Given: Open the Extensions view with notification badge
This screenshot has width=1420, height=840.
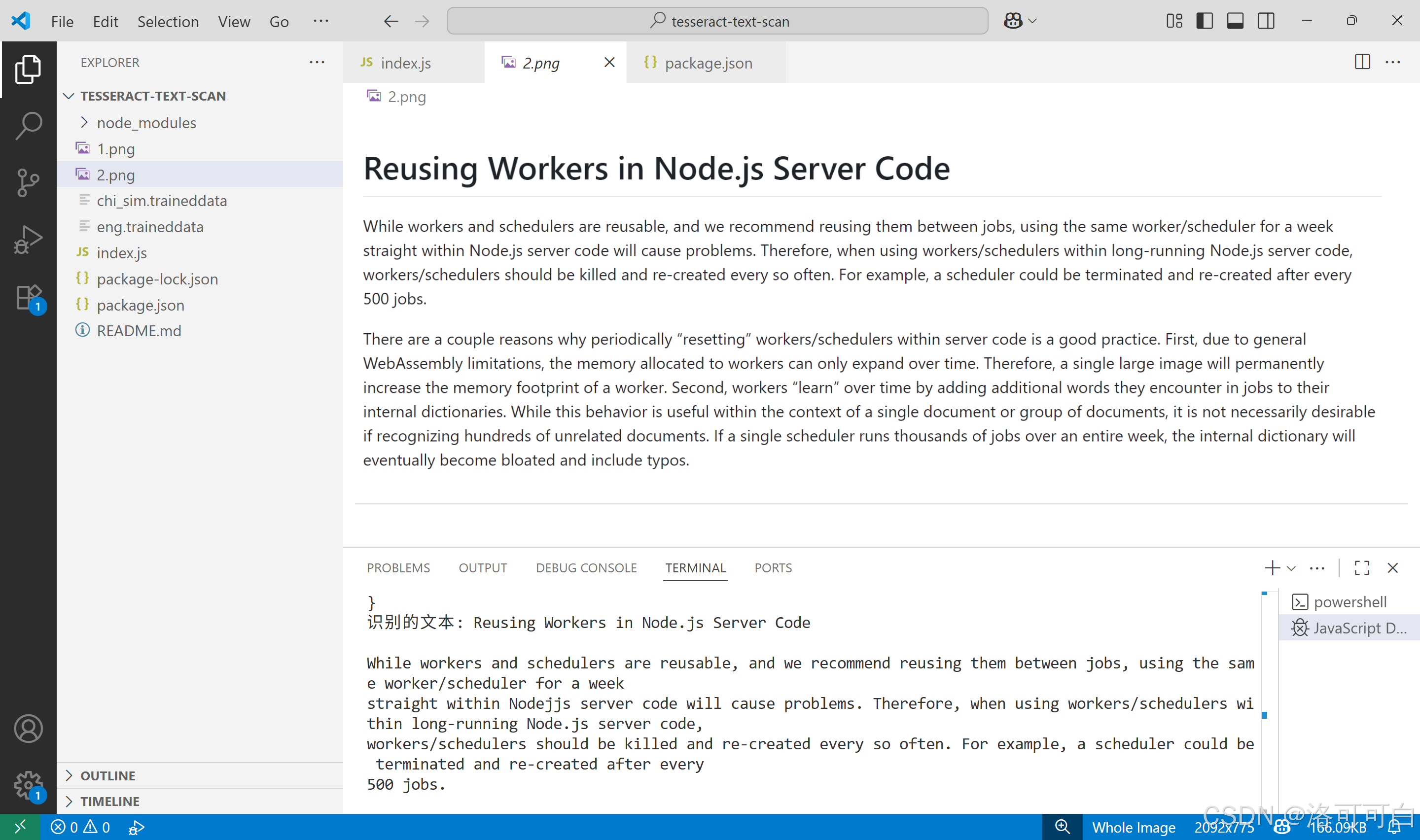Looking at the screenshot, I should click(28, 297).
